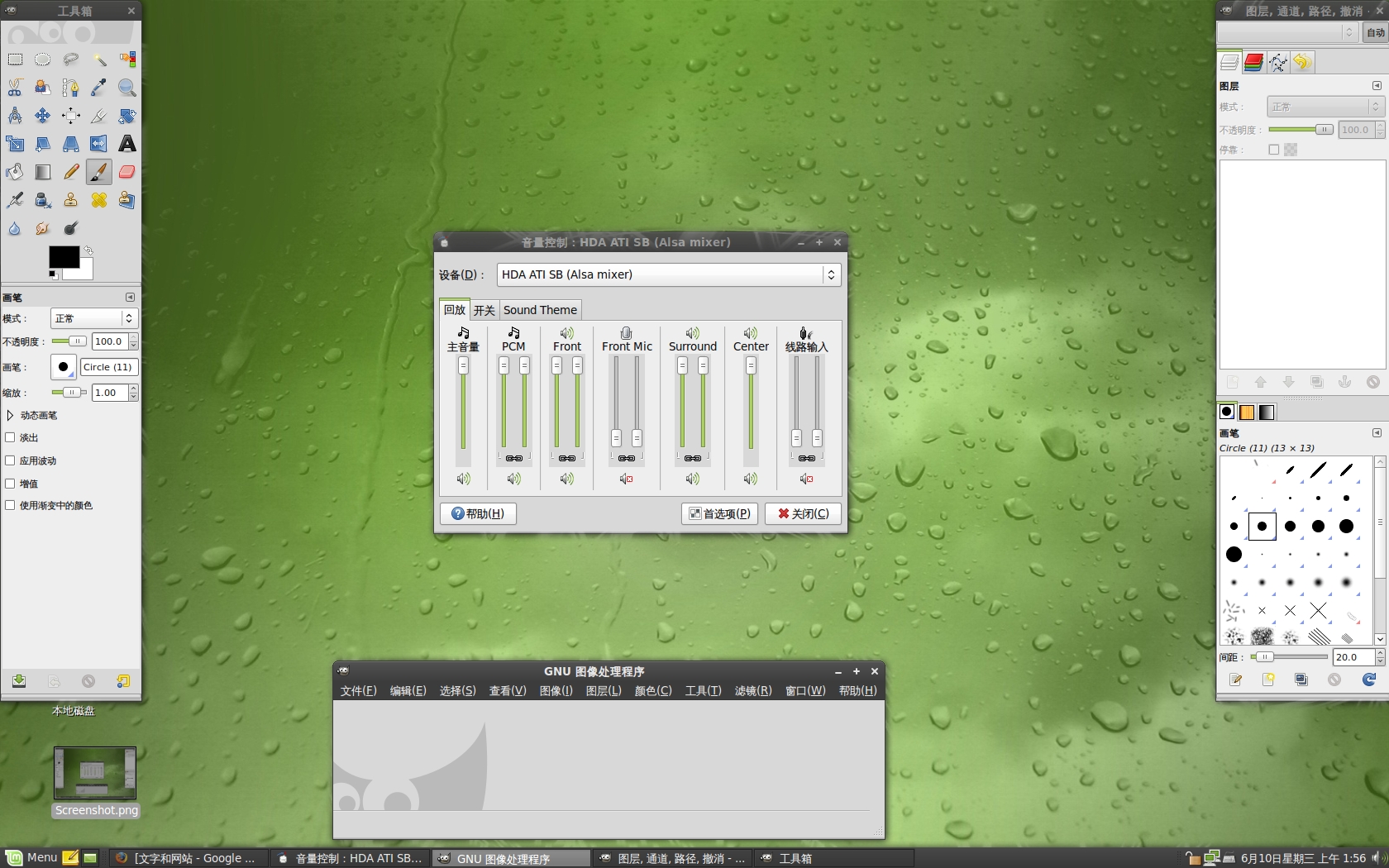Switch to the Sound Theme tab
Image resolution: width=1389 pixels, height=868 pixels.
(540, 310)
